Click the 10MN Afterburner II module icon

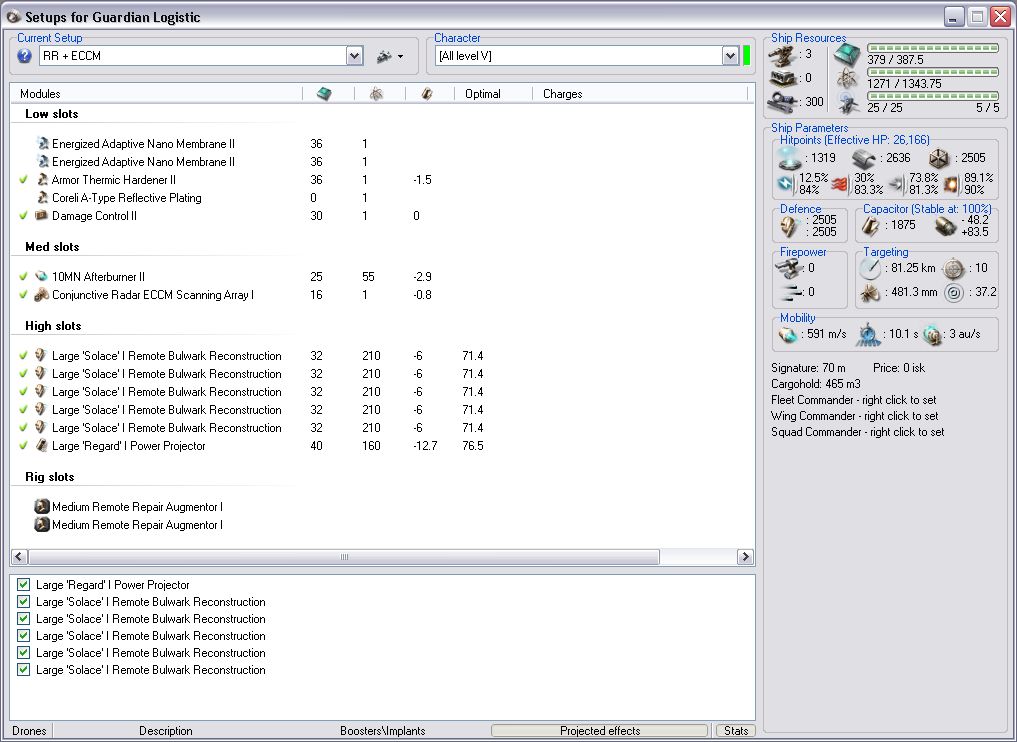pyautogui.click(x=41, y=277)
